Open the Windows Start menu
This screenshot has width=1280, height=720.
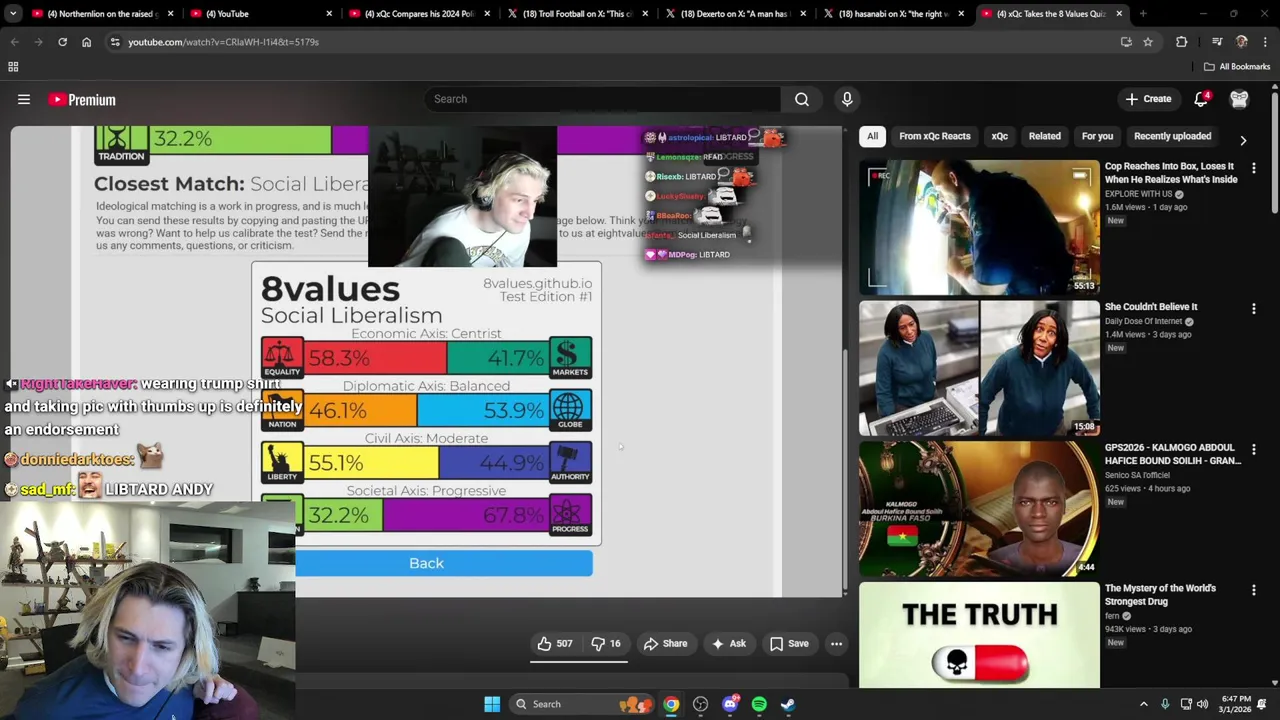(492, 704)
